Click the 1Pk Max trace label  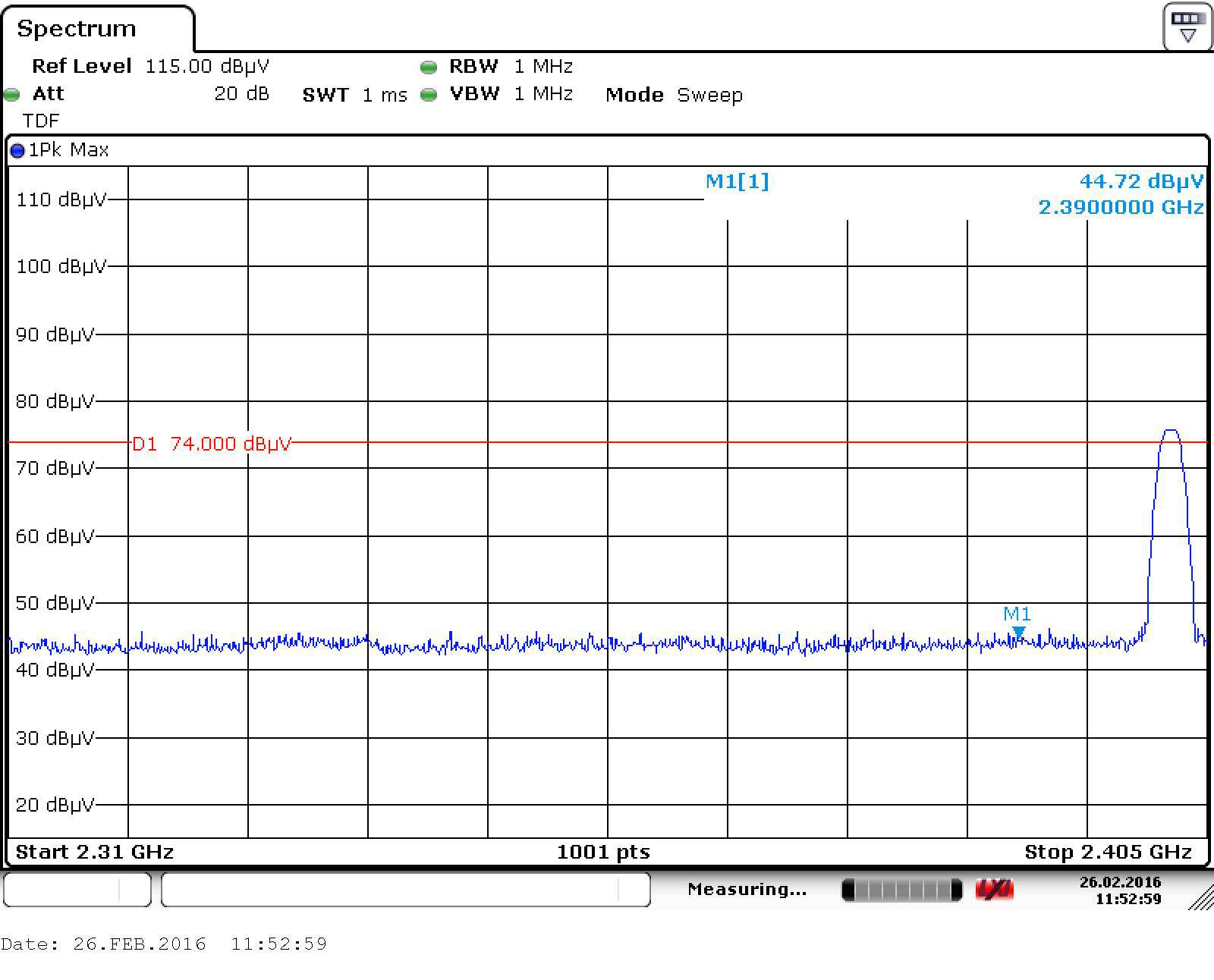pos(69,150)
